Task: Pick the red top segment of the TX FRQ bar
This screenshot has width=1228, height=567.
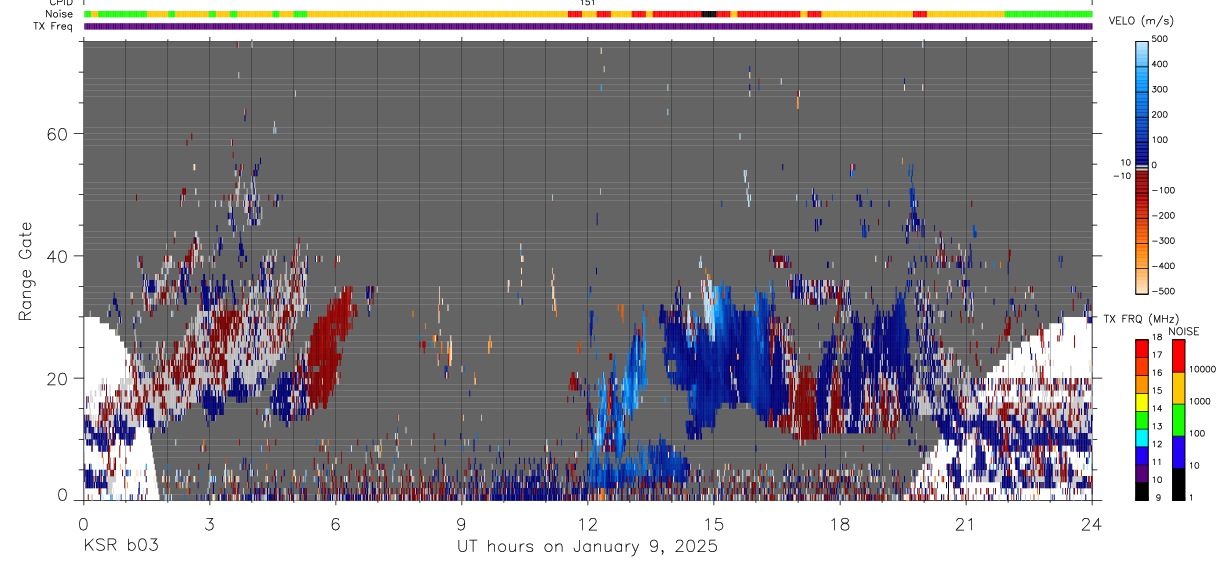Action: coord(1142,347)
